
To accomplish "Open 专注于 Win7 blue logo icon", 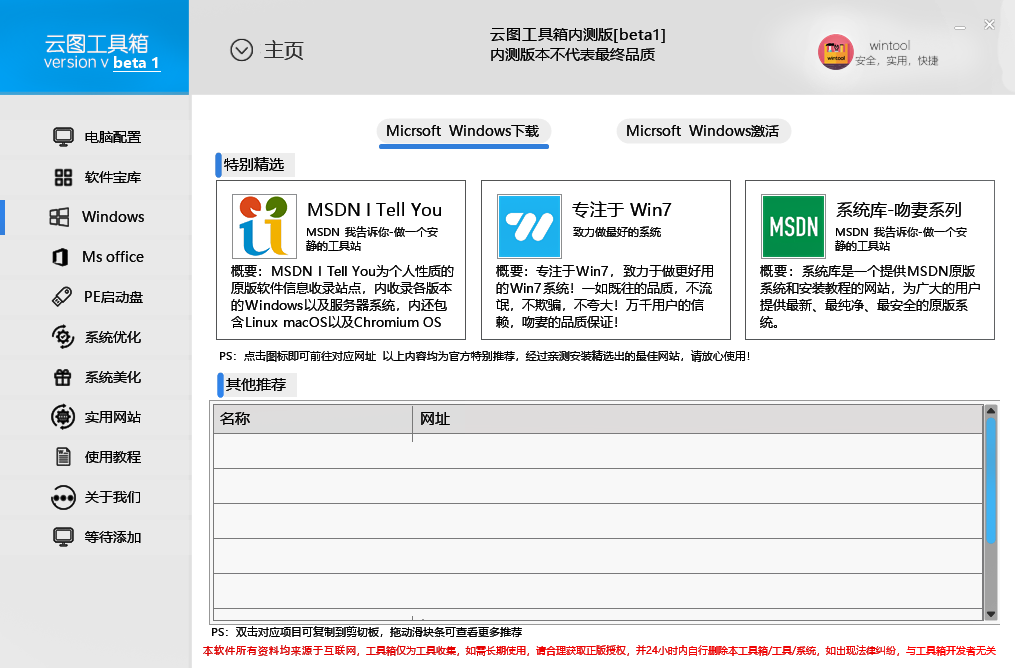I will tap(529, 227).
